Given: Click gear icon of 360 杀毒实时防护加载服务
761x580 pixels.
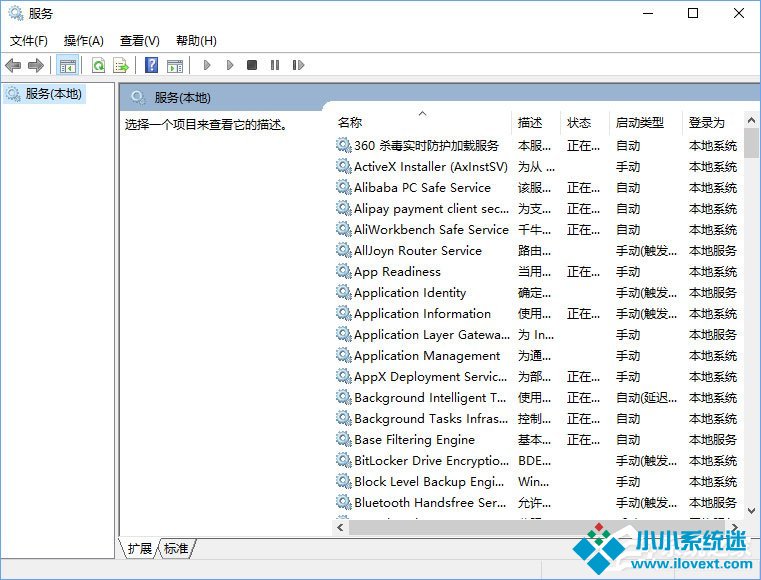Looking at the screenshot, I should tap(344, 145).
